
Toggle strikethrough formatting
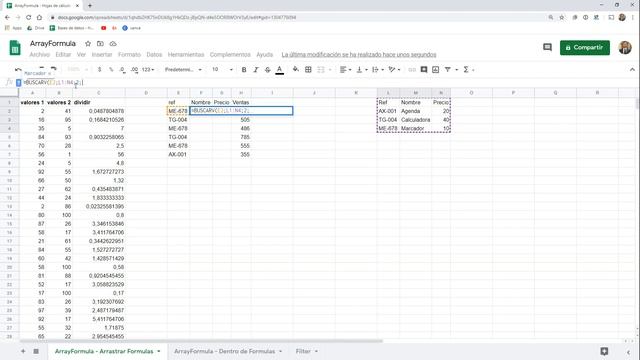[x=268, y=70]
